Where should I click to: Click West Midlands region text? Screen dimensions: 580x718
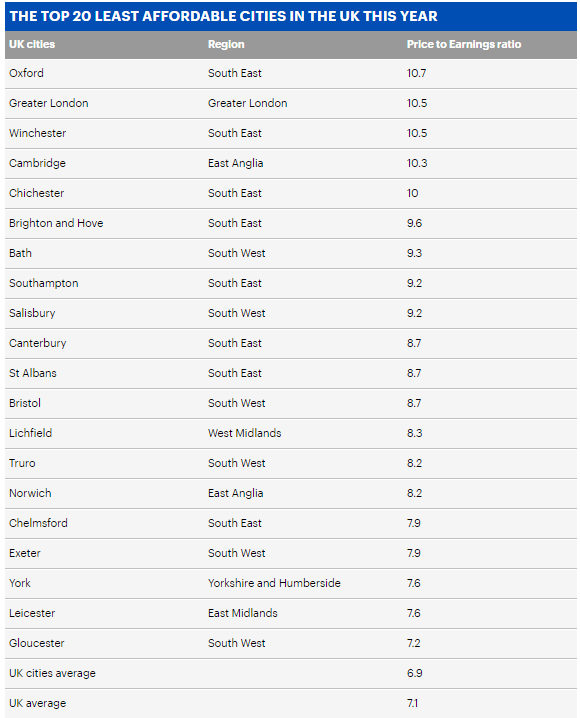tap(244, 433)
